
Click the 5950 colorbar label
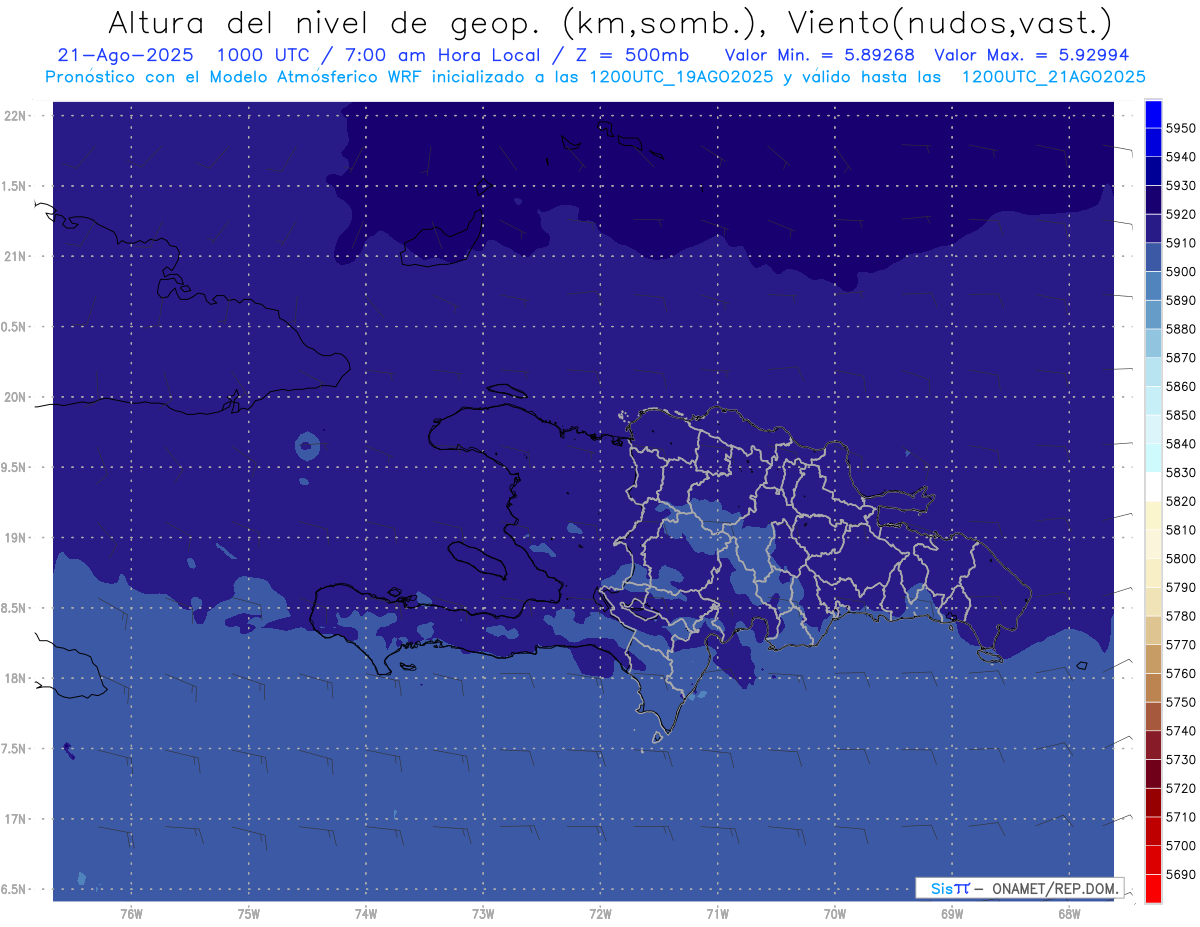click(1181, 128)
